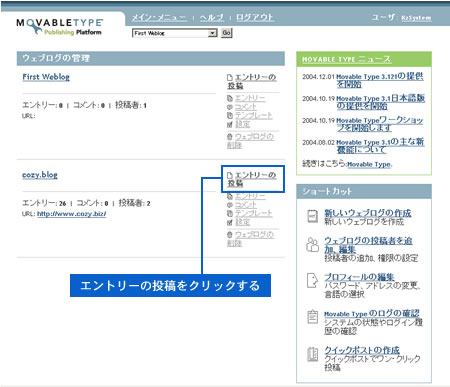Click the profile edit page icon
The image size is (450, 387).
click(312, 281)
